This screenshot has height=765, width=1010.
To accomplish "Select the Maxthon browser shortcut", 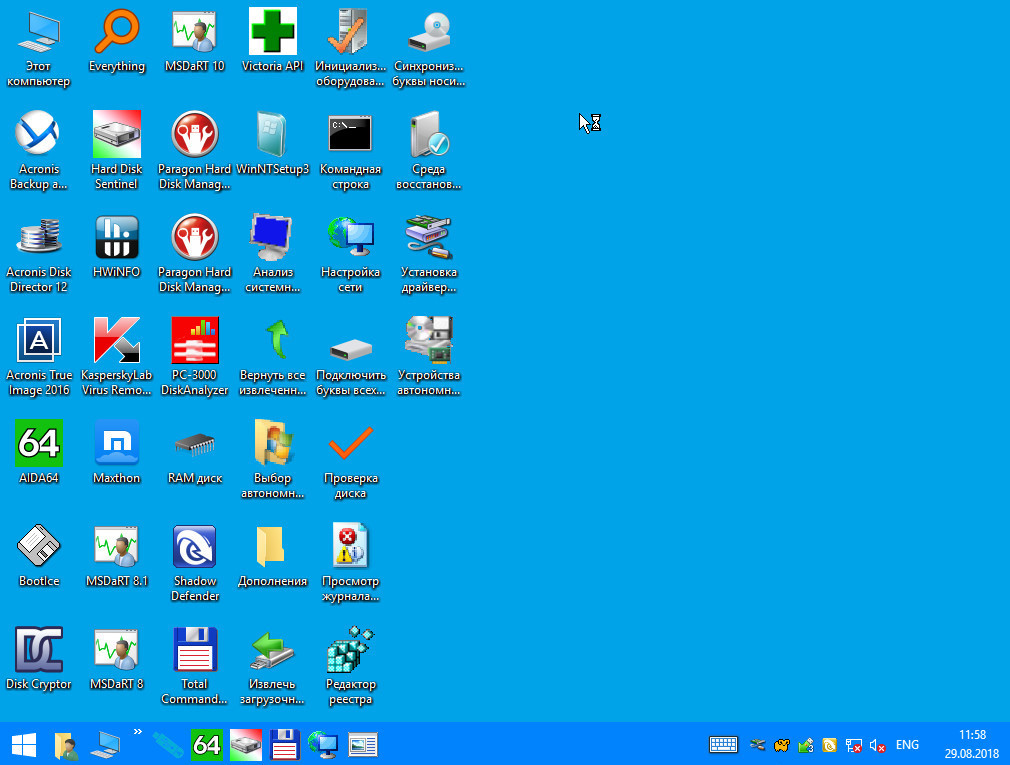I will (x=117, y=445).
